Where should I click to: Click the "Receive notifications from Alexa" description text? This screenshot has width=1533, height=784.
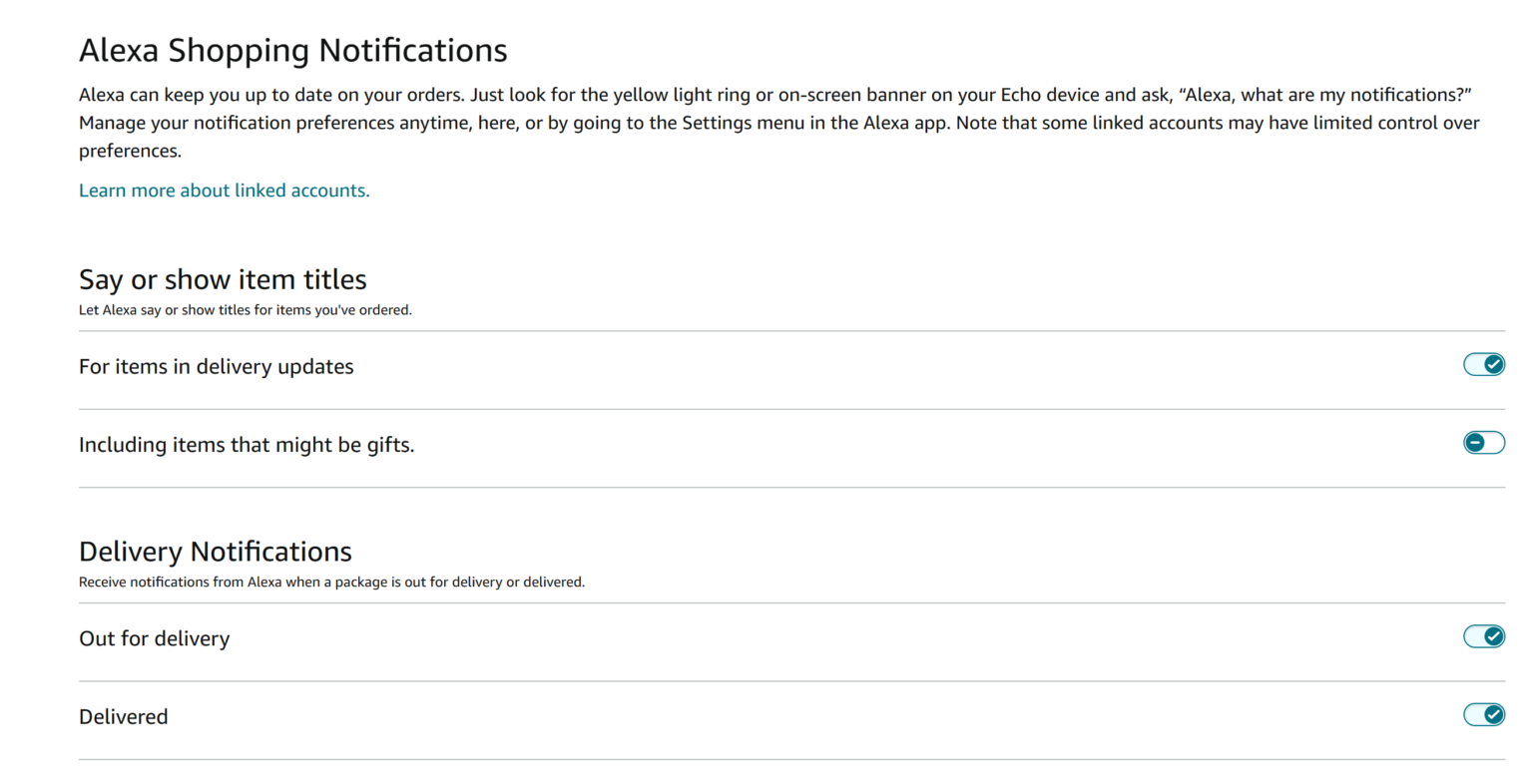331,583
